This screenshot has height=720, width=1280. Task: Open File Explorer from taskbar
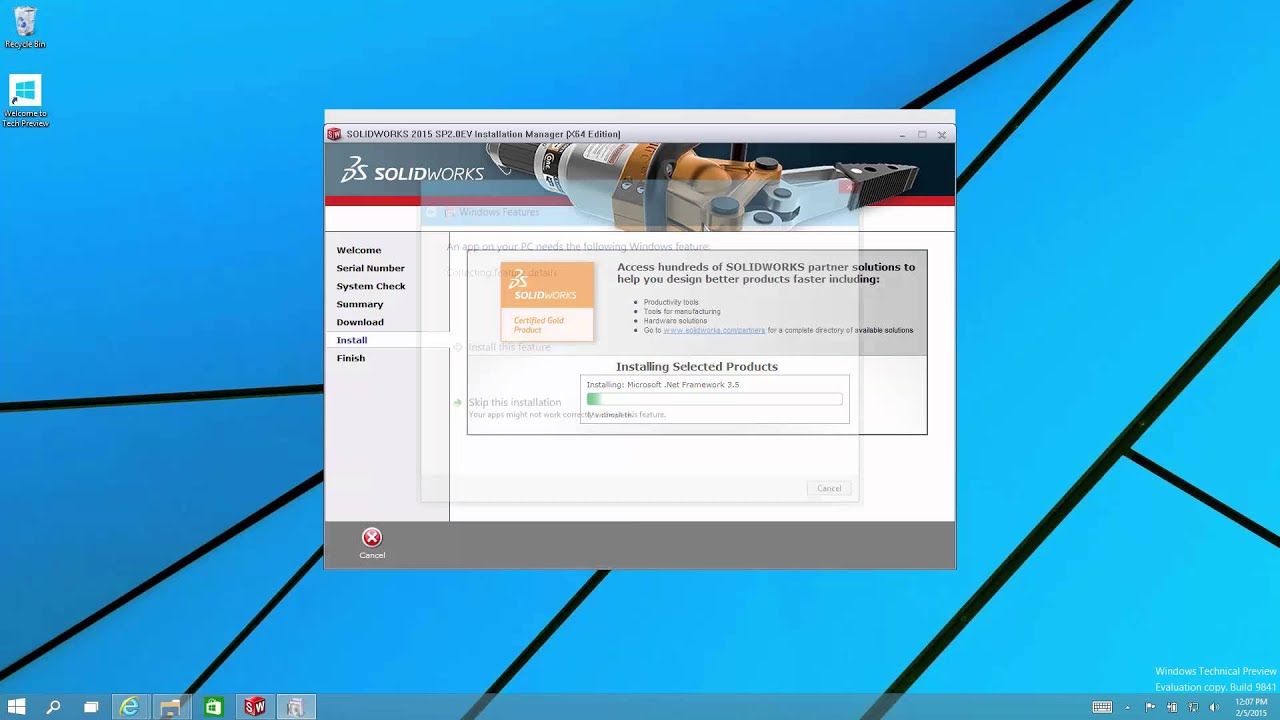point(171,707)
